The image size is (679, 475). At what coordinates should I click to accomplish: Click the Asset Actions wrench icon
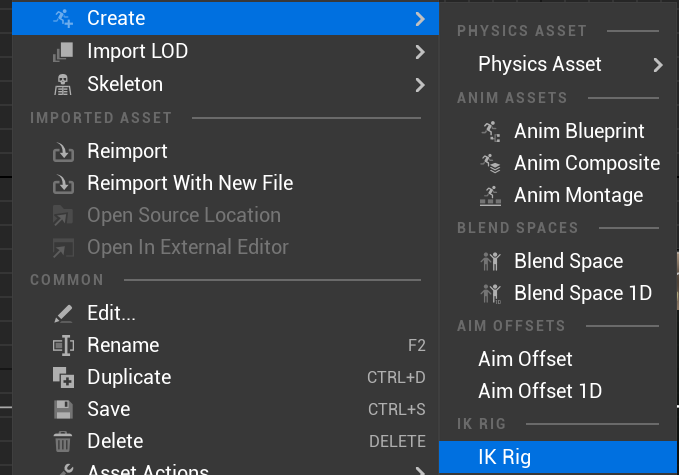tap(65, 470)
